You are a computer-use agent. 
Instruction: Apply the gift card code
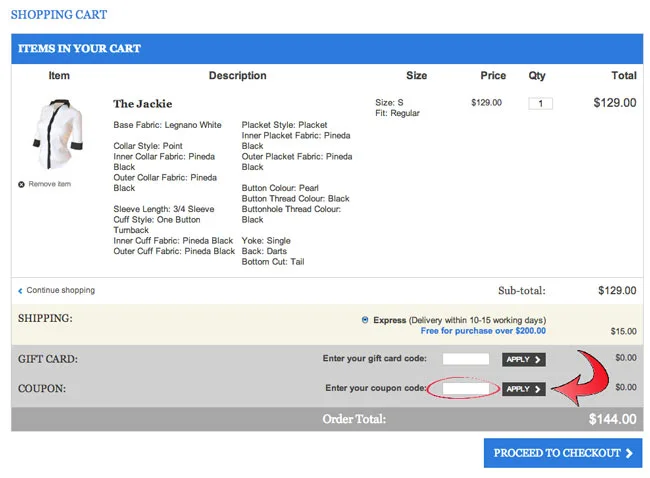point(523,359)
